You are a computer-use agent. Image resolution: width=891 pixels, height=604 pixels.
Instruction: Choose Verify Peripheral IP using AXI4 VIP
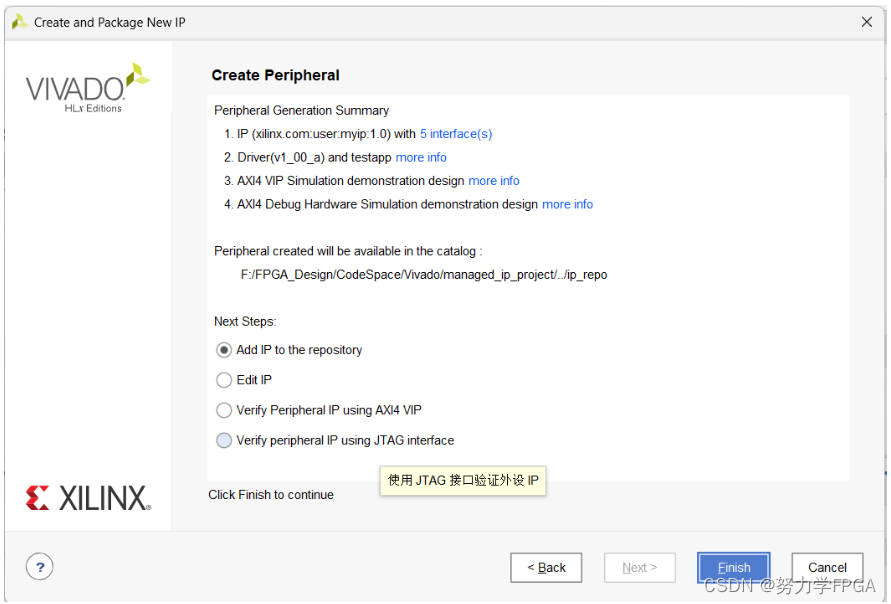224,410
